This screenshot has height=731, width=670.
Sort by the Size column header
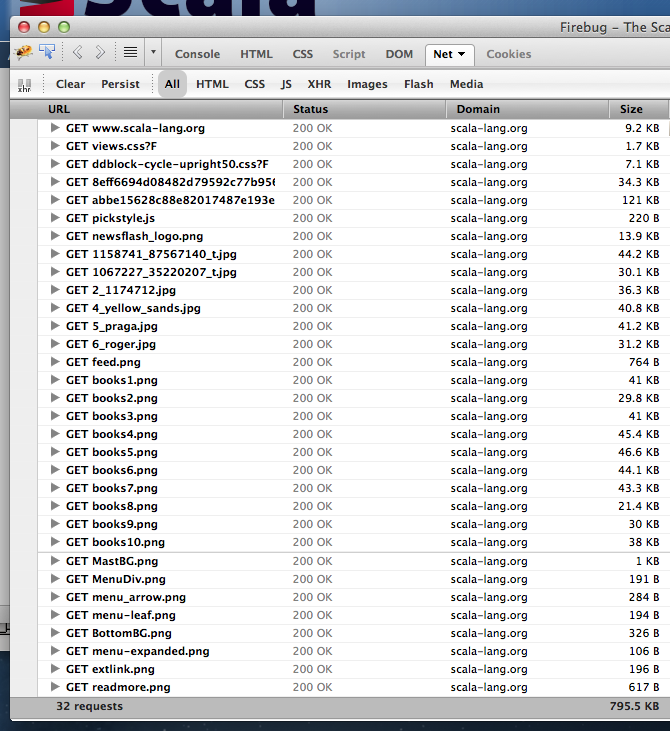point(639,109)
